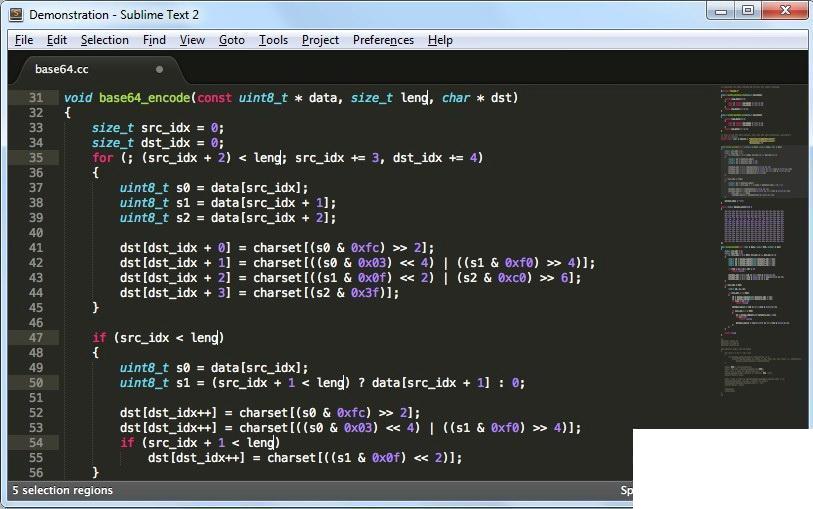Open the Tools menu
Image resolution: width=813 pixels, height=509 pixels.
[x=273, y=40]
